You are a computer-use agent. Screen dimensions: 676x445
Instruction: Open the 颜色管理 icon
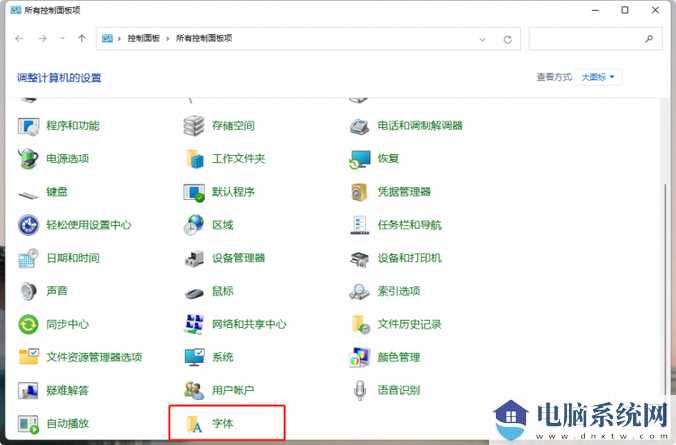[x=359, y=357]
